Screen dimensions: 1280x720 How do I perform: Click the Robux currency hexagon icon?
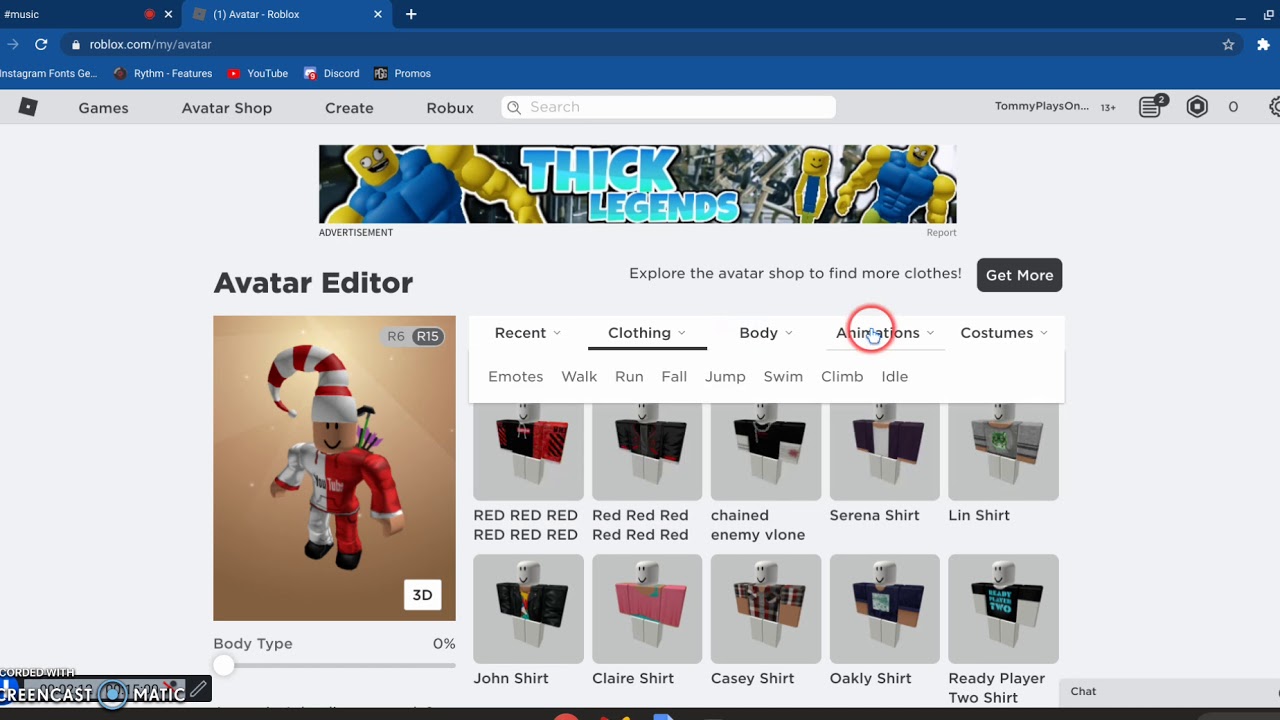pos(1197,107)
